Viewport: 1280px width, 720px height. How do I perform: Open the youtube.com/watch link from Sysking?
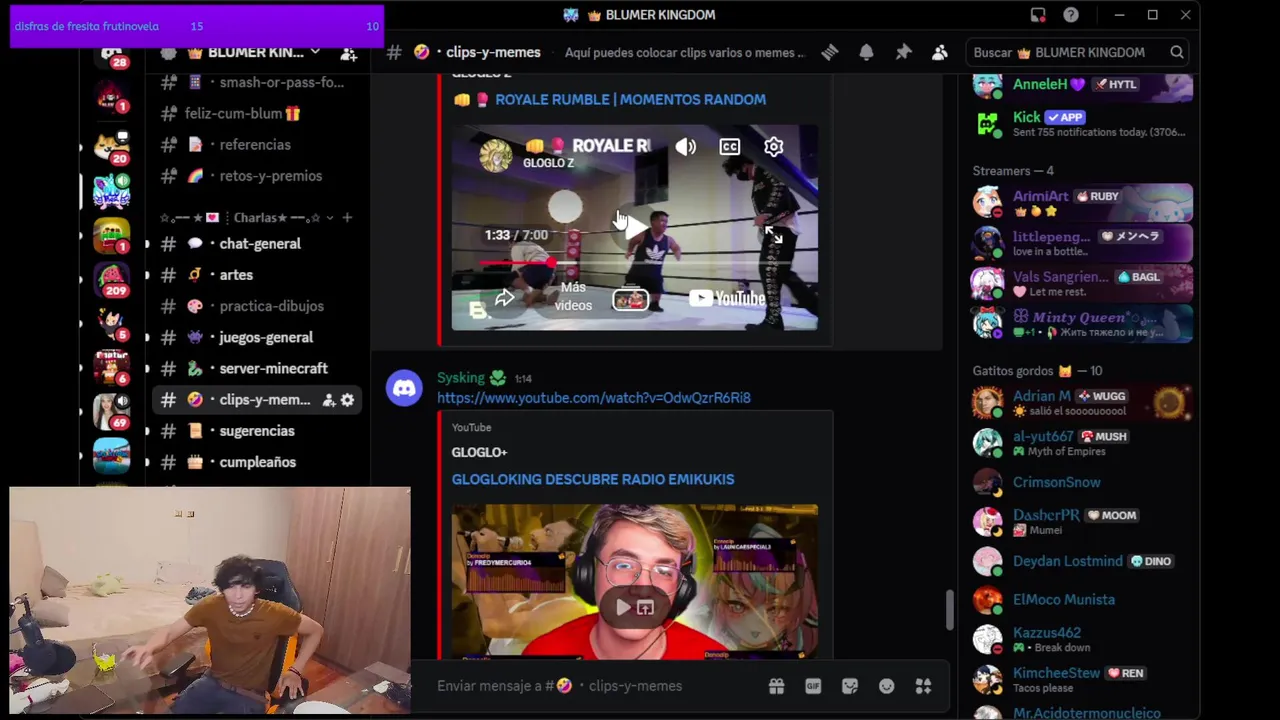point(594,398)
